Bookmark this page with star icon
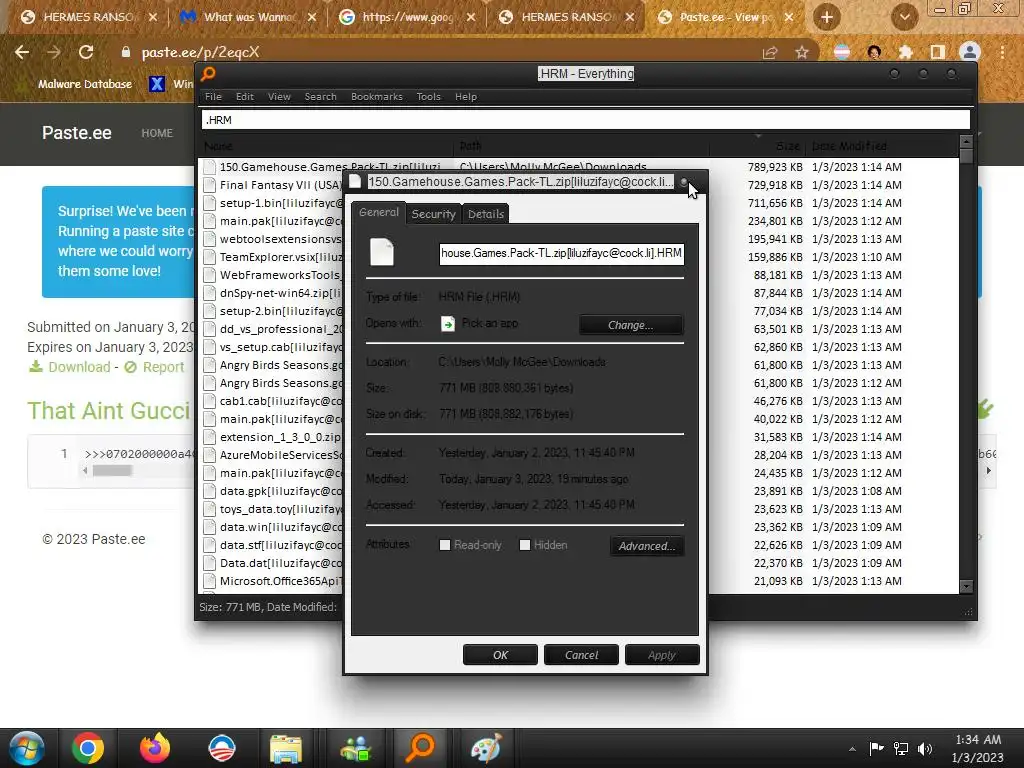1024x768 pixels. 802,52
